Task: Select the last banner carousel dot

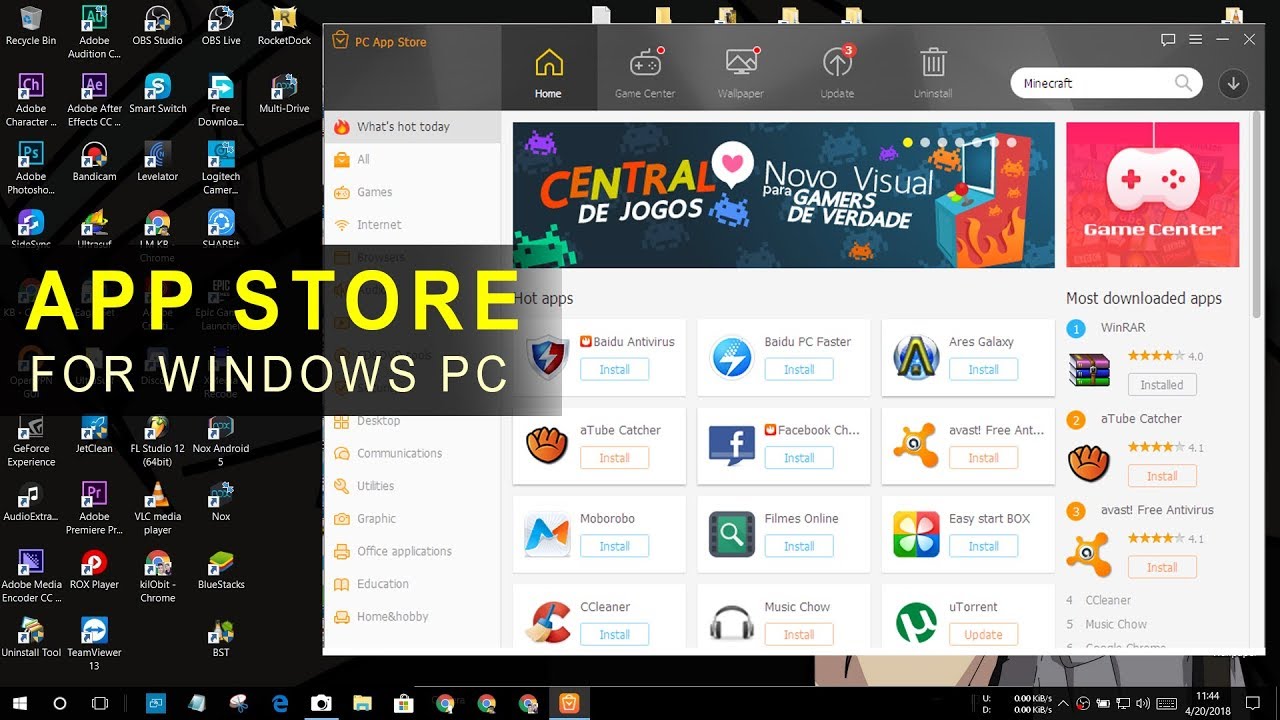Action: click(1012, 143)
